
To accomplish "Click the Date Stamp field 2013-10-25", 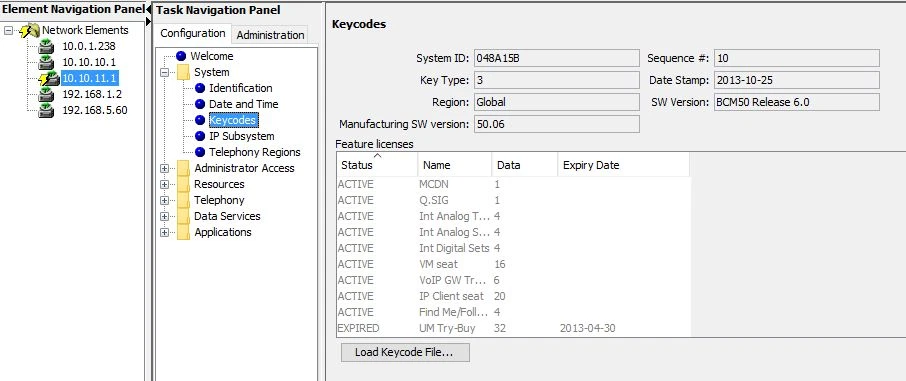I will point(797,80).
